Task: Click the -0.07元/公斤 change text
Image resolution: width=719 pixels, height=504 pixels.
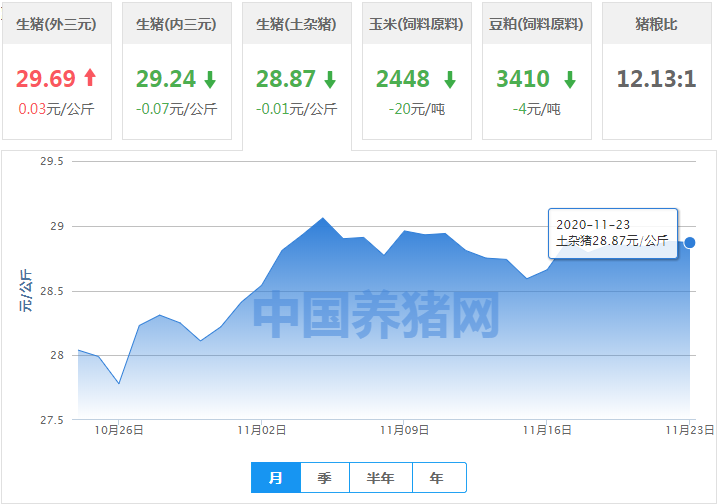Action: 177,109
